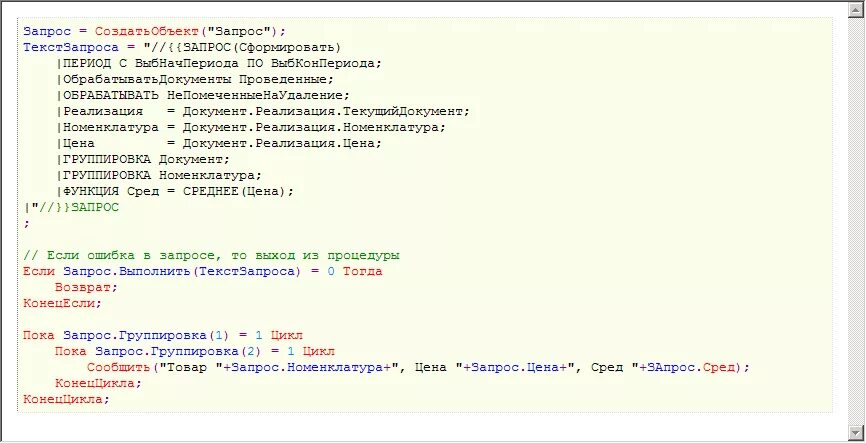
Task: Click line with 'Документ.Реализация.Цена;'
Action: click(219, 143)
